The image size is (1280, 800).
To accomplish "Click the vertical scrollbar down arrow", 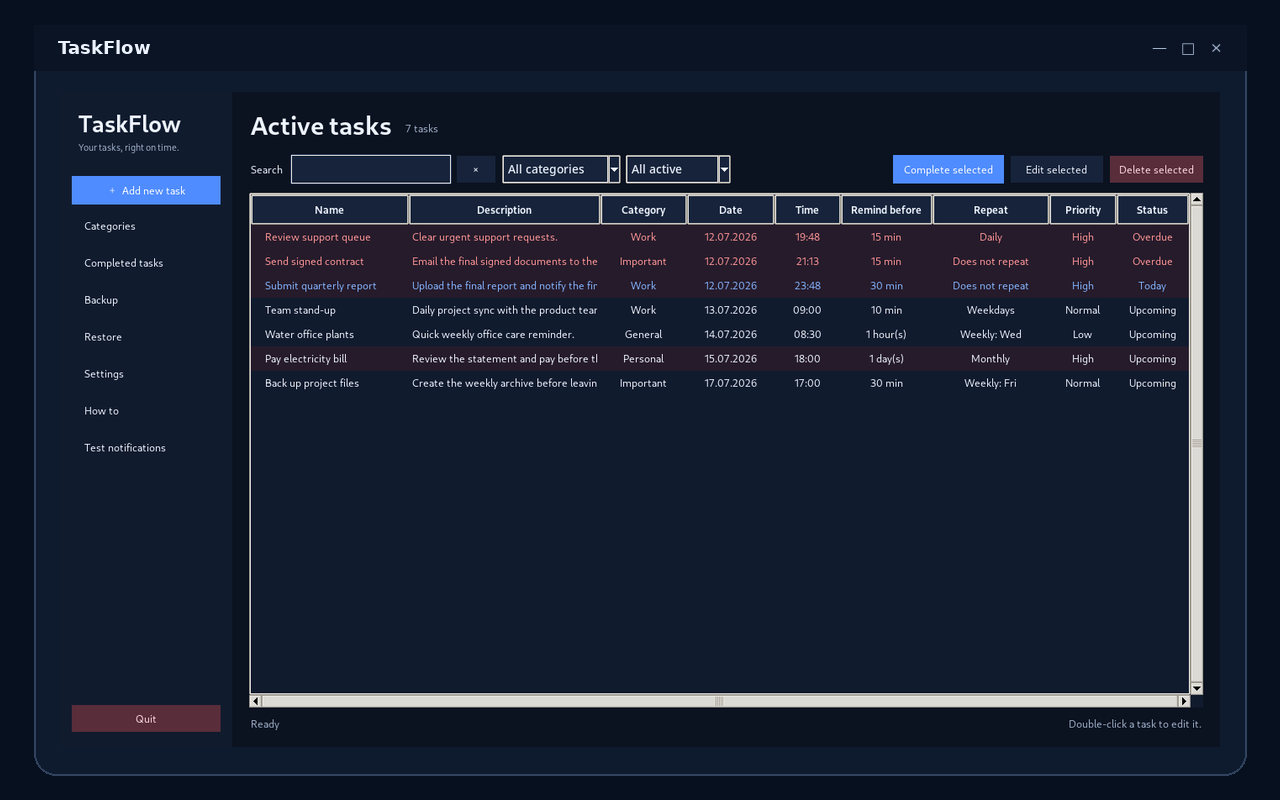I will pyautogui.click(x=1196, y=688).
